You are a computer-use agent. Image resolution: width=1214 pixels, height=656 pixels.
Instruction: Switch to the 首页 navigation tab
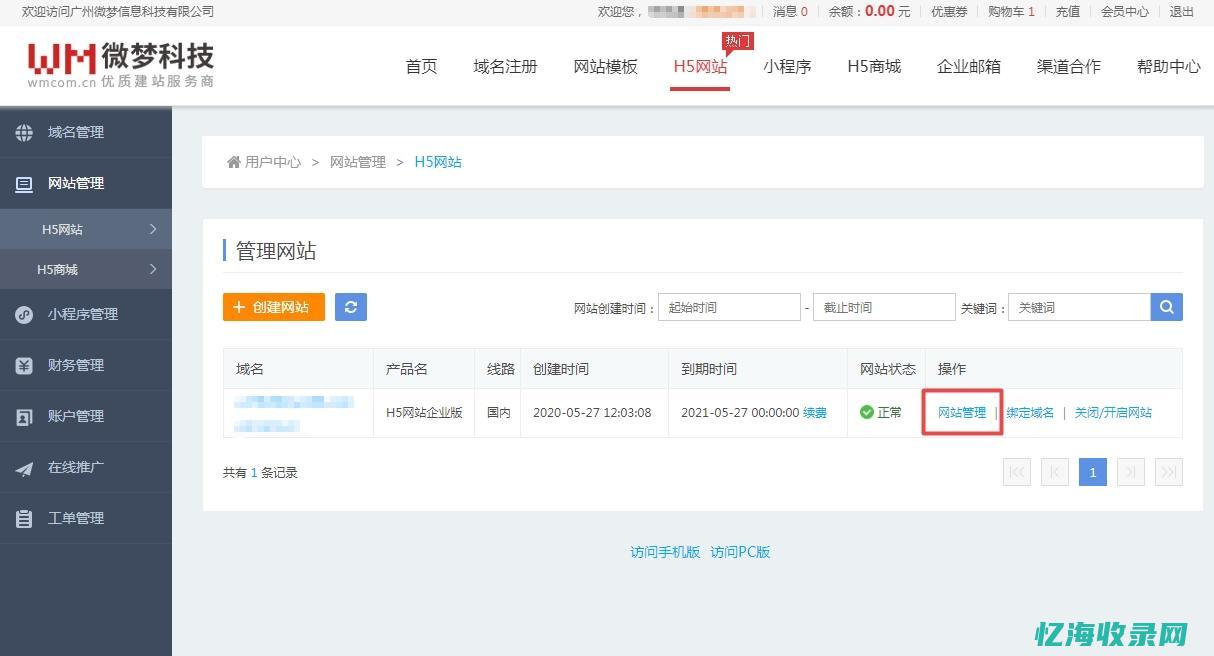coord(421,66)
